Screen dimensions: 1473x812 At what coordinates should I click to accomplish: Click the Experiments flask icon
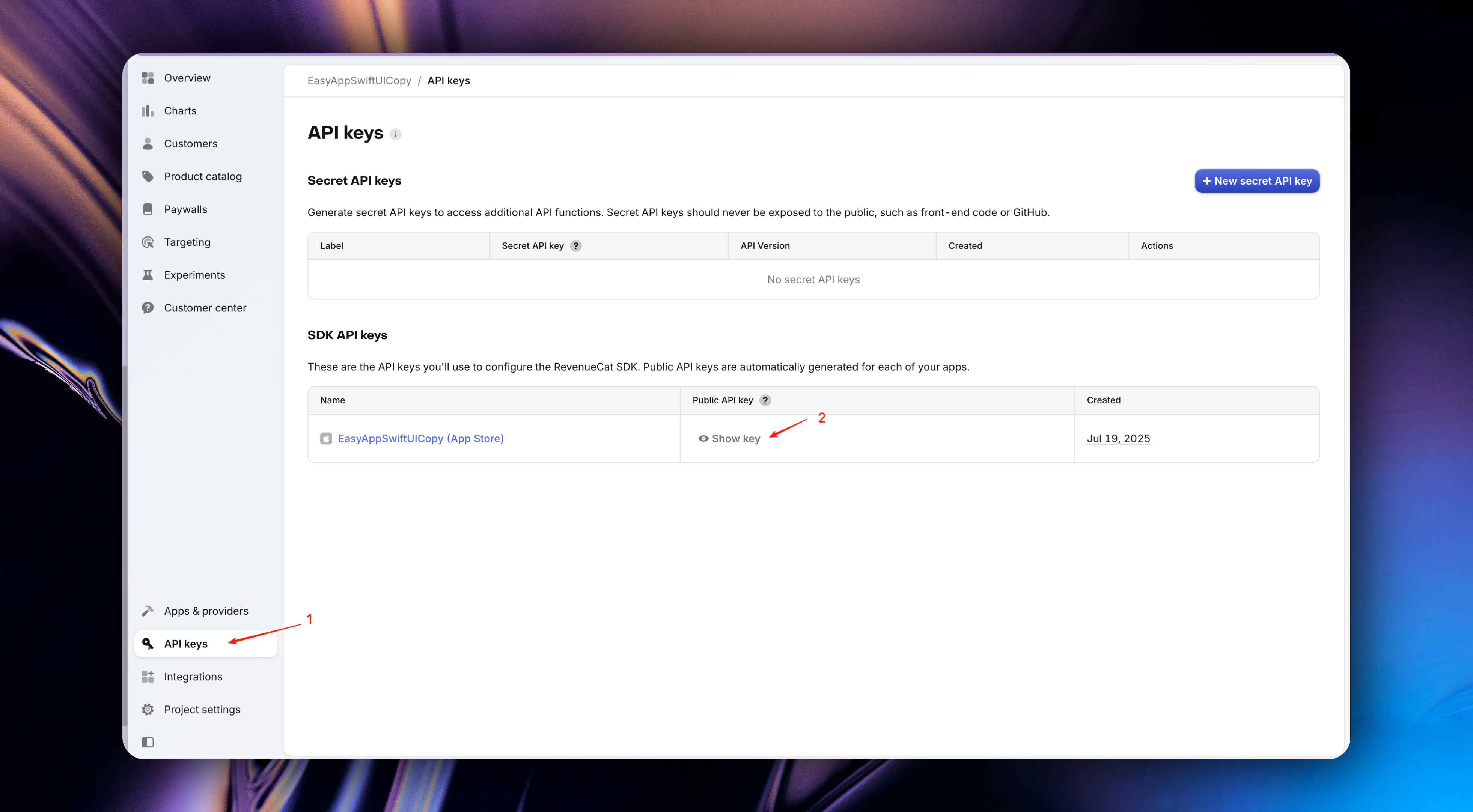point(148,275)
